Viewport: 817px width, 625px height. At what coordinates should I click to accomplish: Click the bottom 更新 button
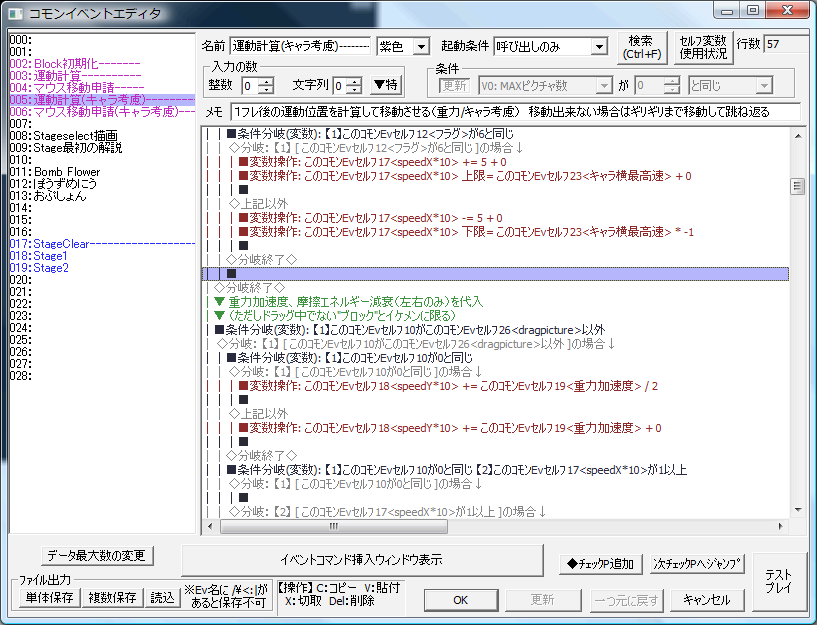(543, 600)
